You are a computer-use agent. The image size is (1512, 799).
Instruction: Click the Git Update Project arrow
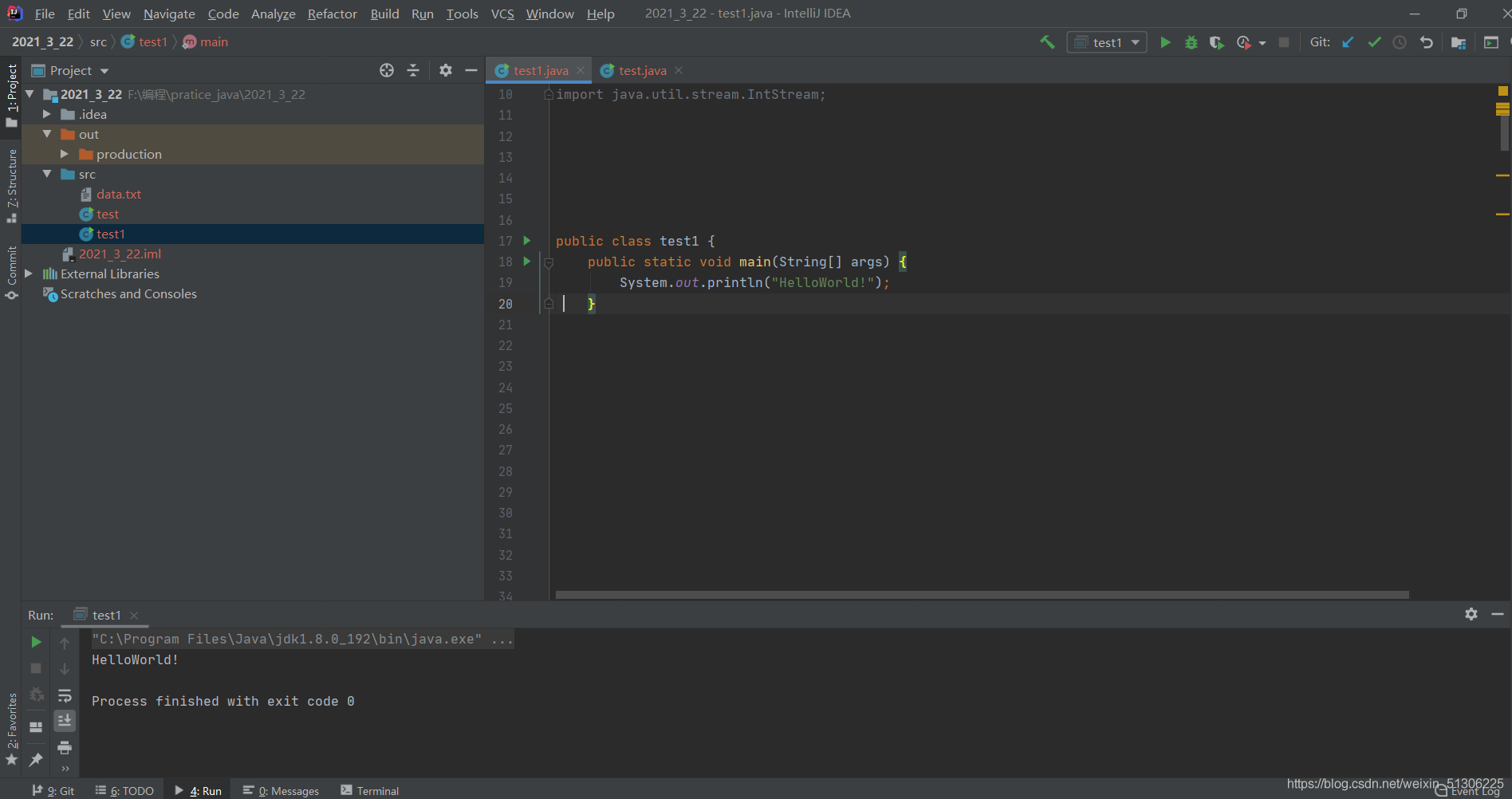pyautogui.click(x=1348, y=42)
